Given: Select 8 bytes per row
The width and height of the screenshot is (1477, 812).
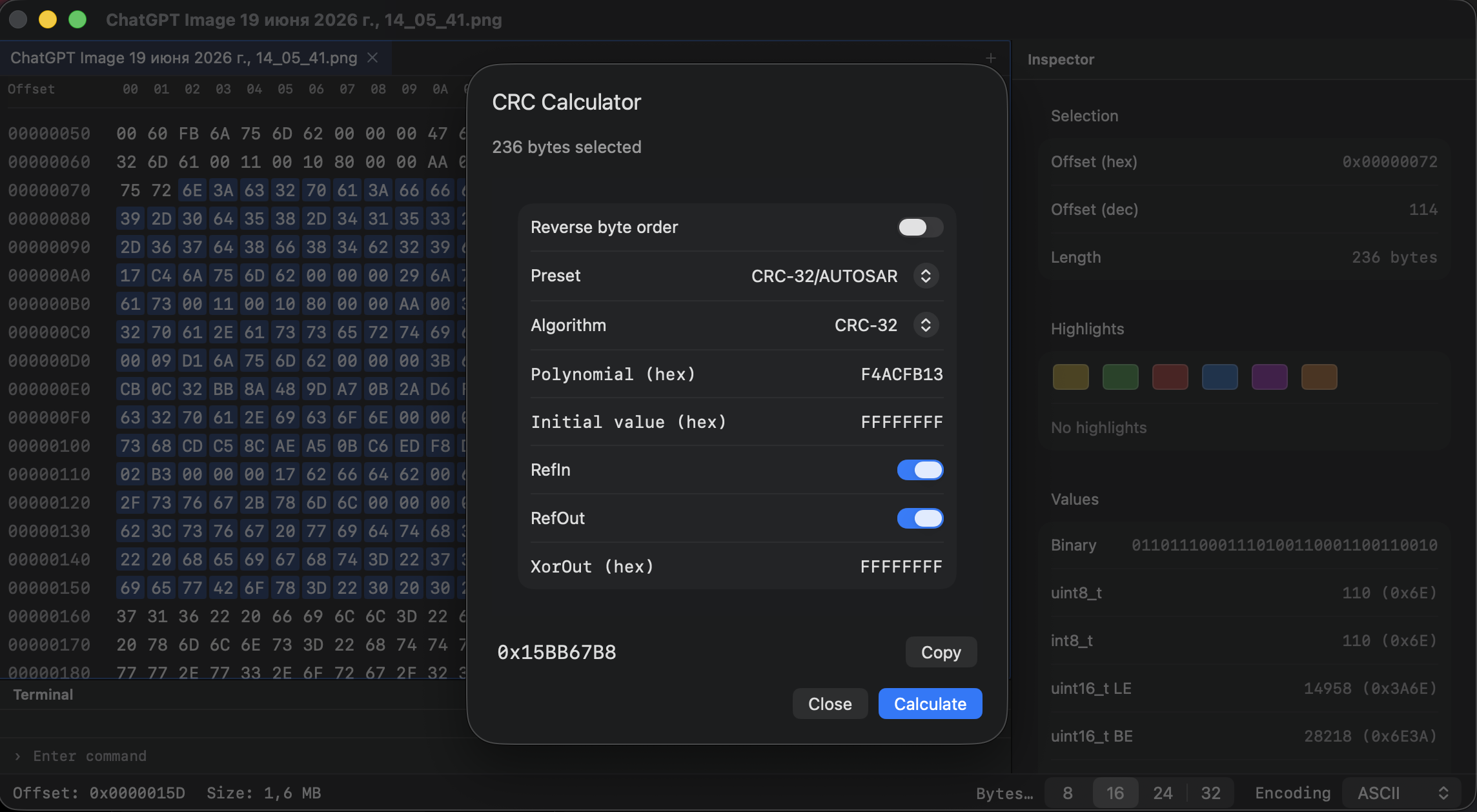Looking at the screenshot, I should point(1068,793).
